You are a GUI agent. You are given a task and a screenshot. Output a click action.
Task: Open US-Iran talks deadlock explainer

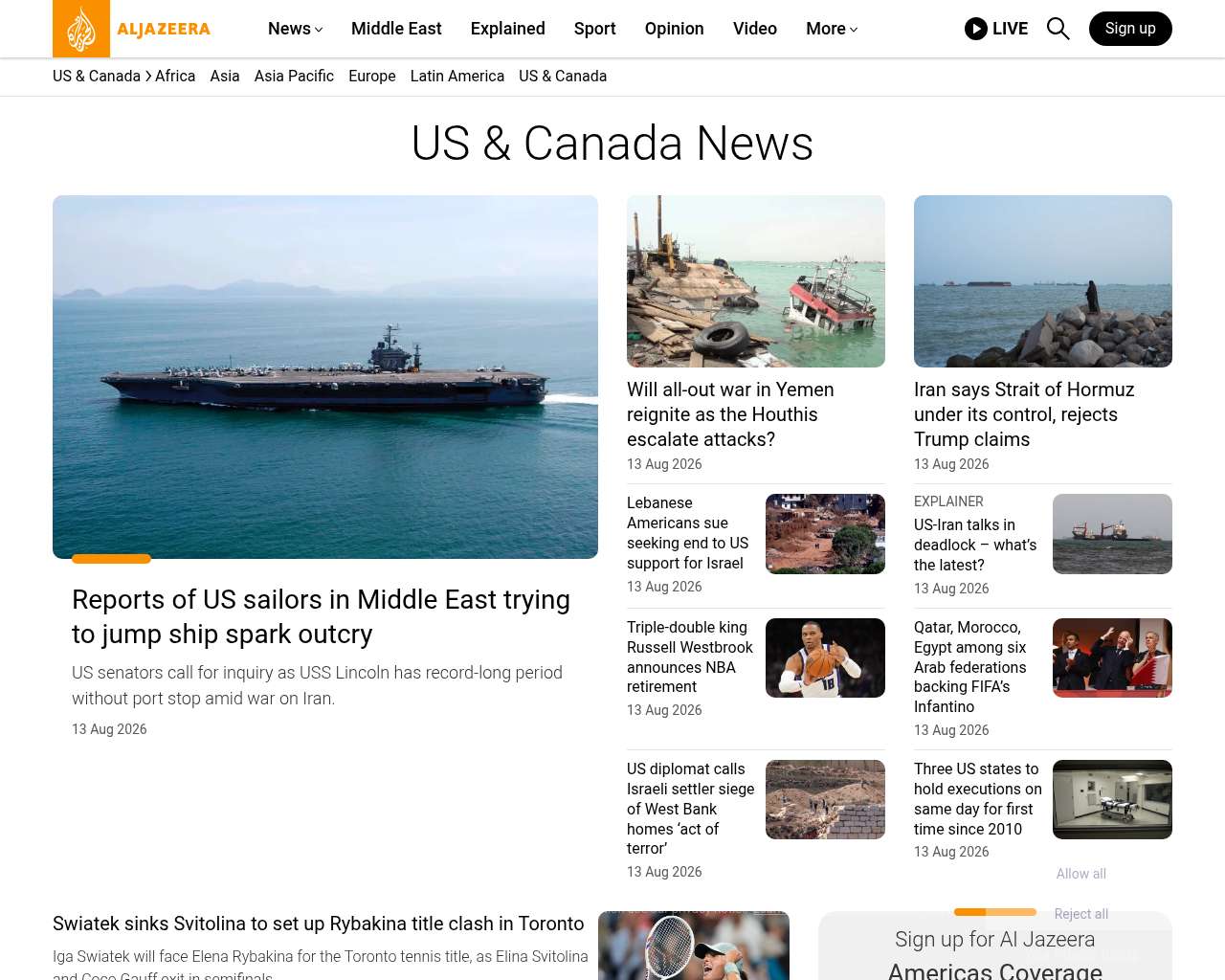coord(975,545)
